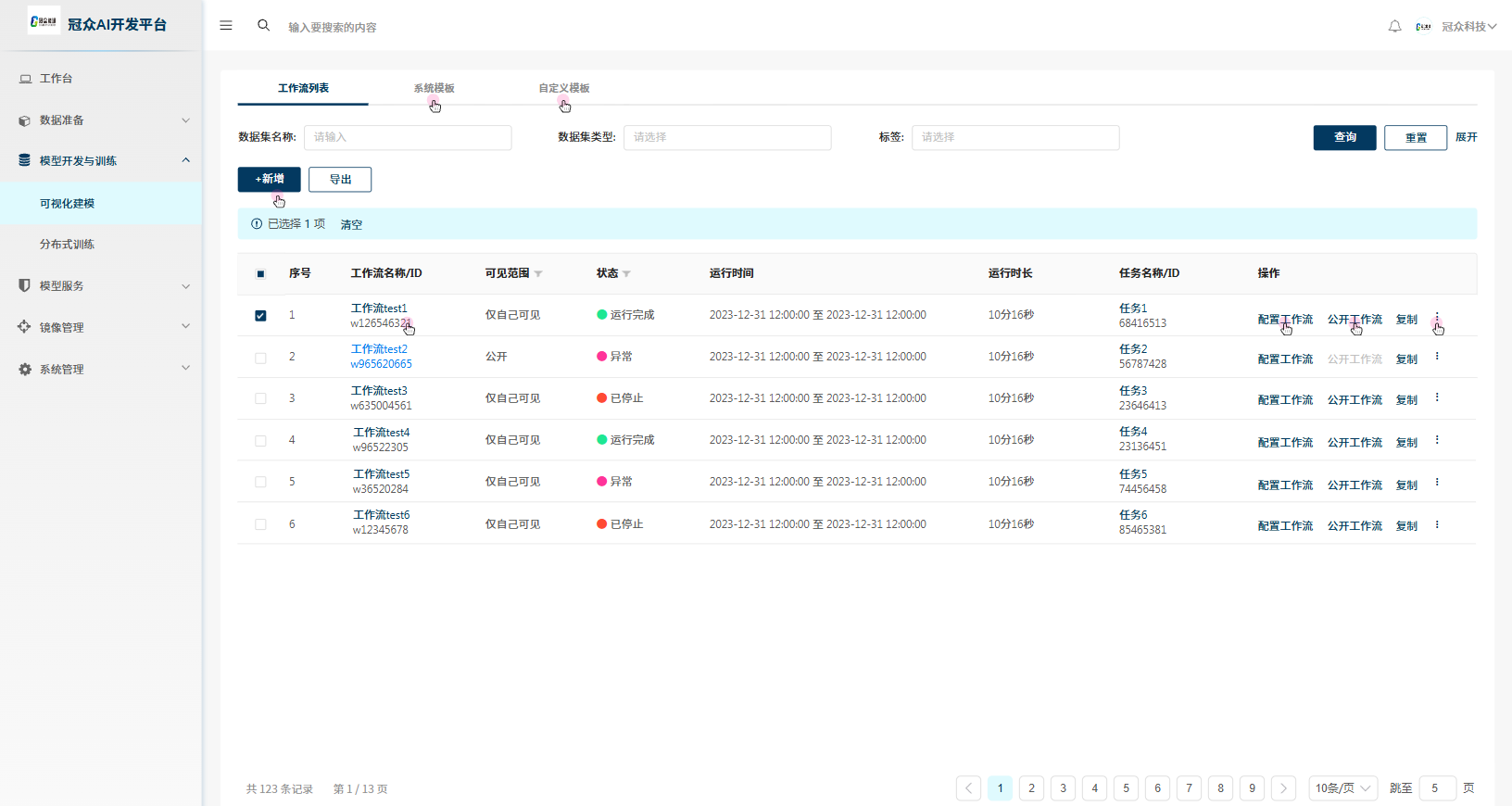Switch to the 自定义模板 tab
The image size is (1512, 806).
(564, 89)
